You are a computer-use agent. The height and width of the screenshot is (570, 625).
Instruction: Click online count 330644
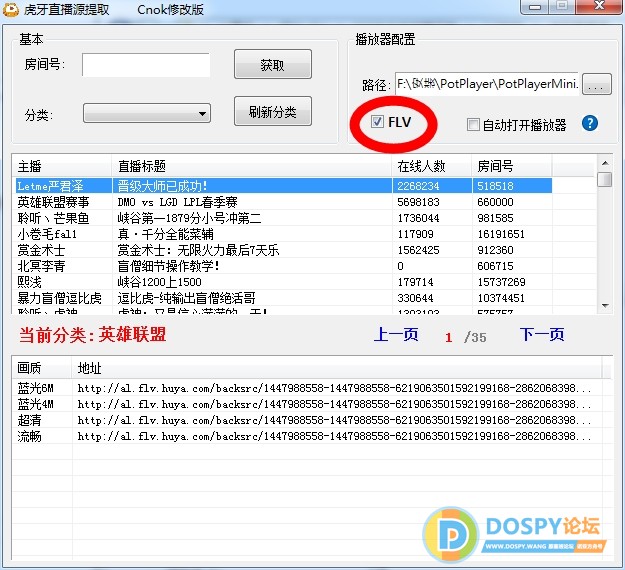tap(415, 298)
